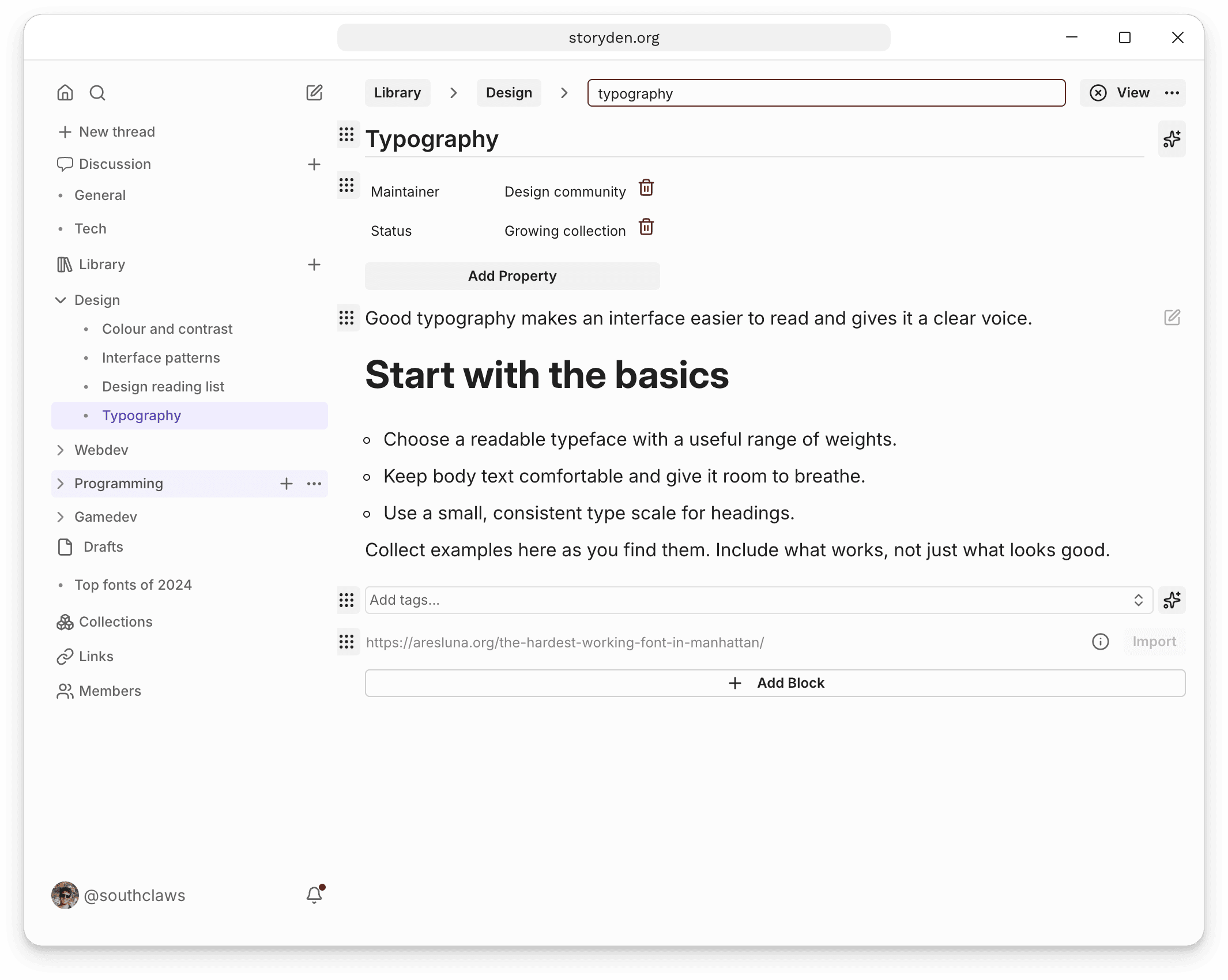
Task: Click the southclaws avatar picture
Action: point(65,895)
